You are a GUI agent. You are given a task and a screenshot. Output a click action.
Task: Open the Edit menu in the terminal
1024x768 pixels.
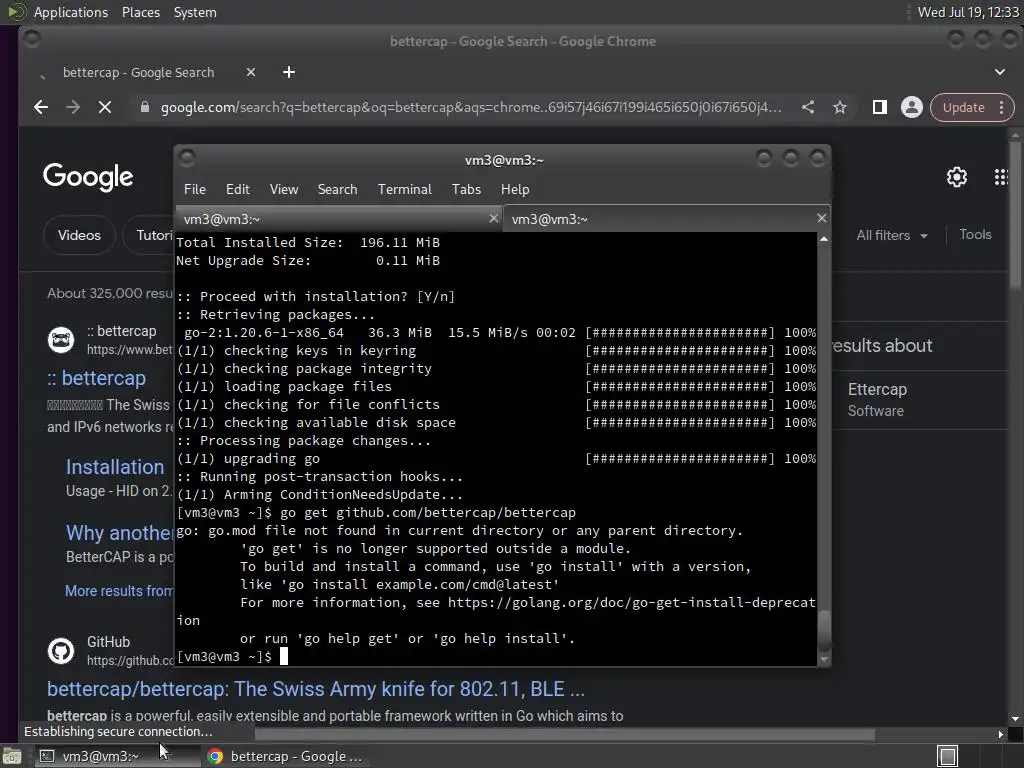coord(238,189)
